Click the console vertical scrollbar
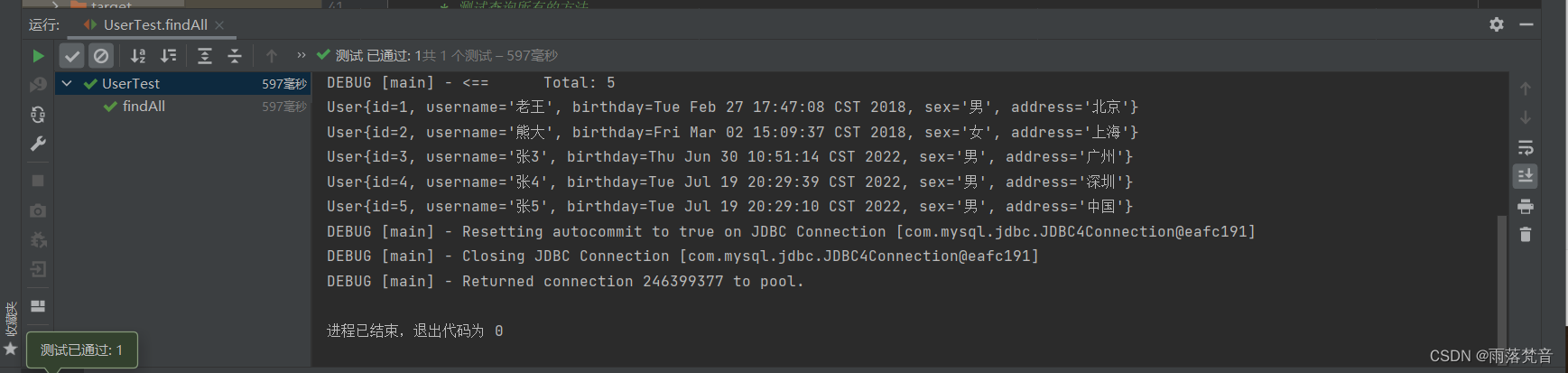 1502,271
